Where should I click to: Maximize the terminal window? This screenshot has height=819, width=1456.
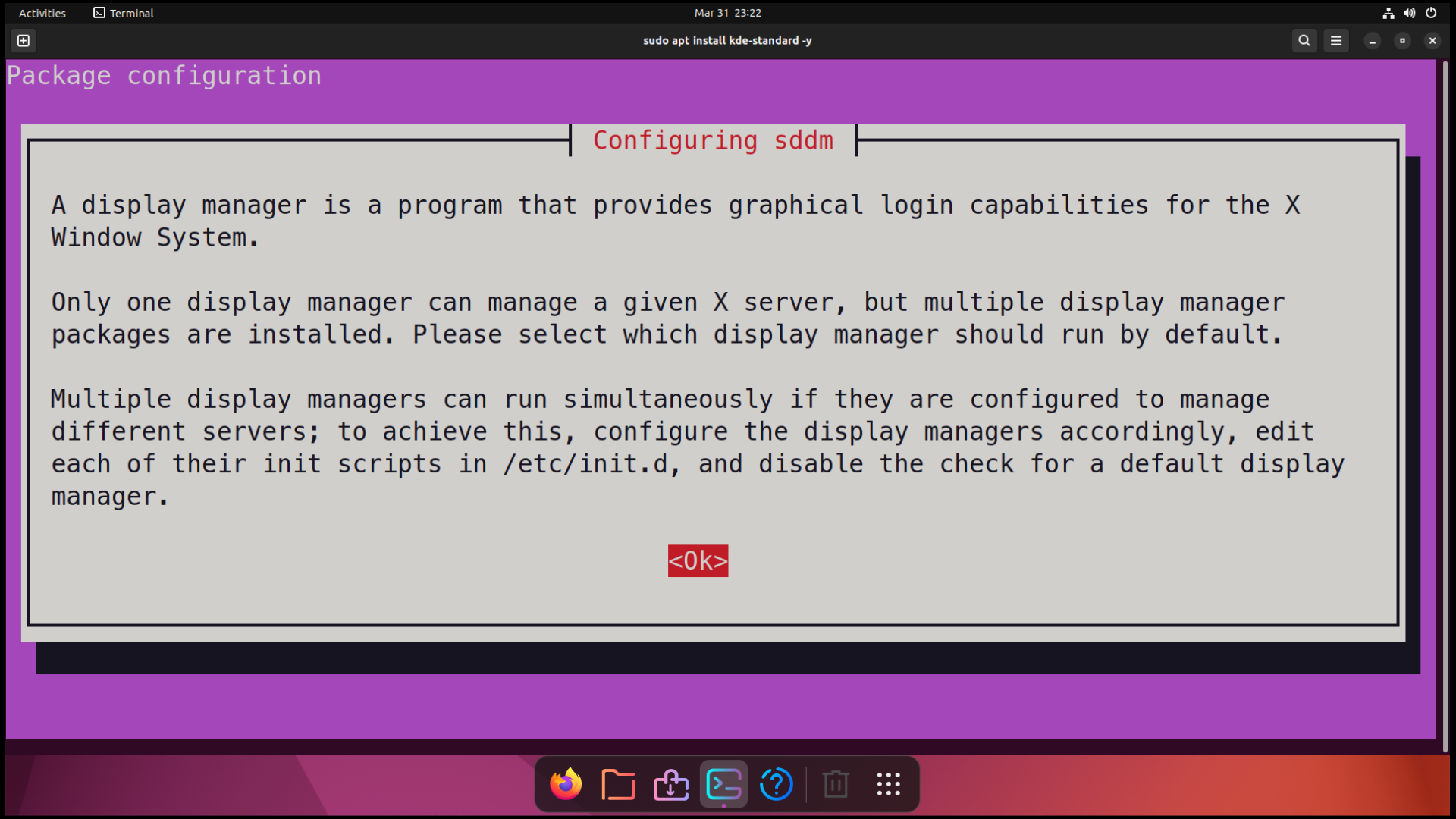[1402, 41]
